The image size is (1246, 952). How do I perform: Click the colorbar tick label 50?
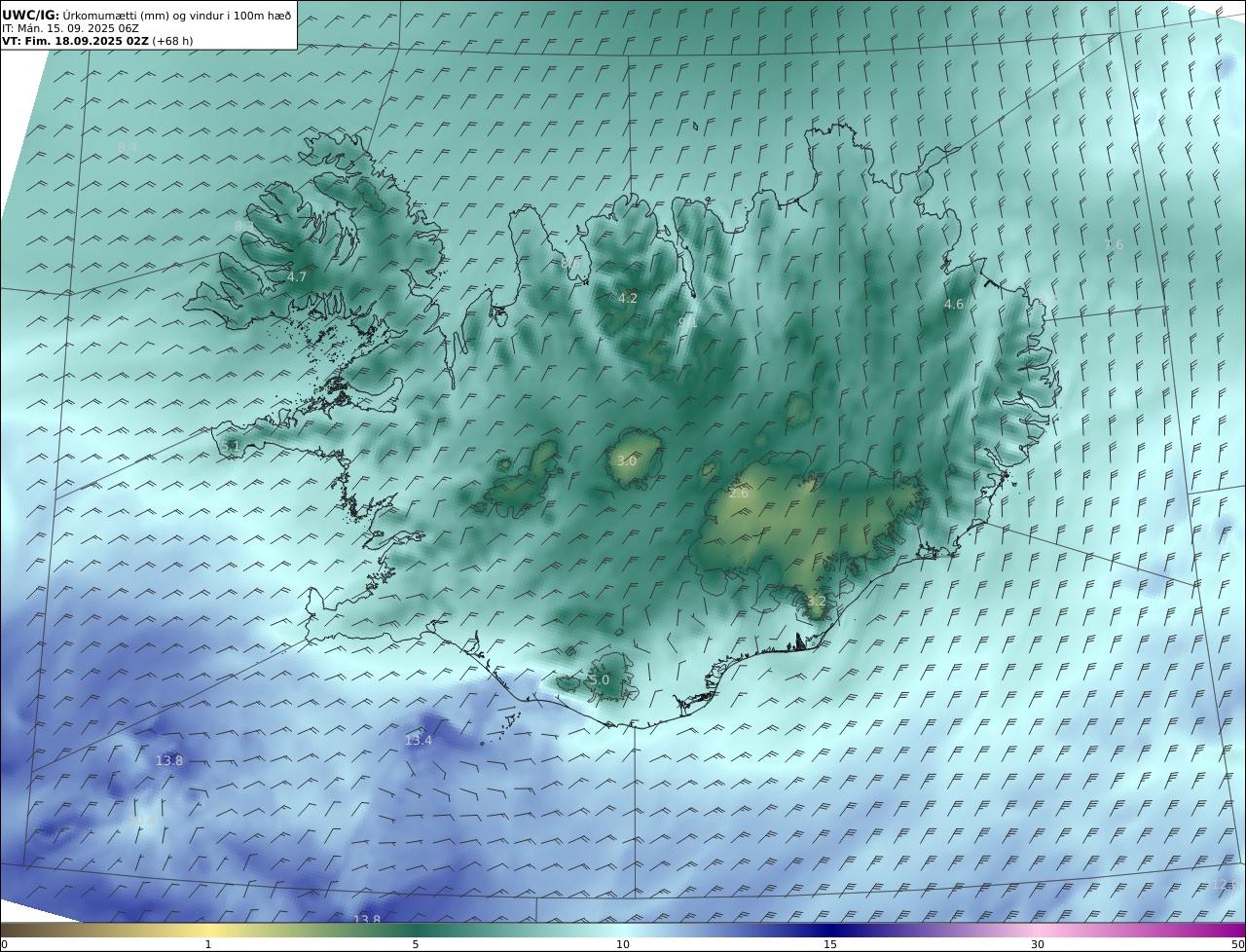(1237, 944)
